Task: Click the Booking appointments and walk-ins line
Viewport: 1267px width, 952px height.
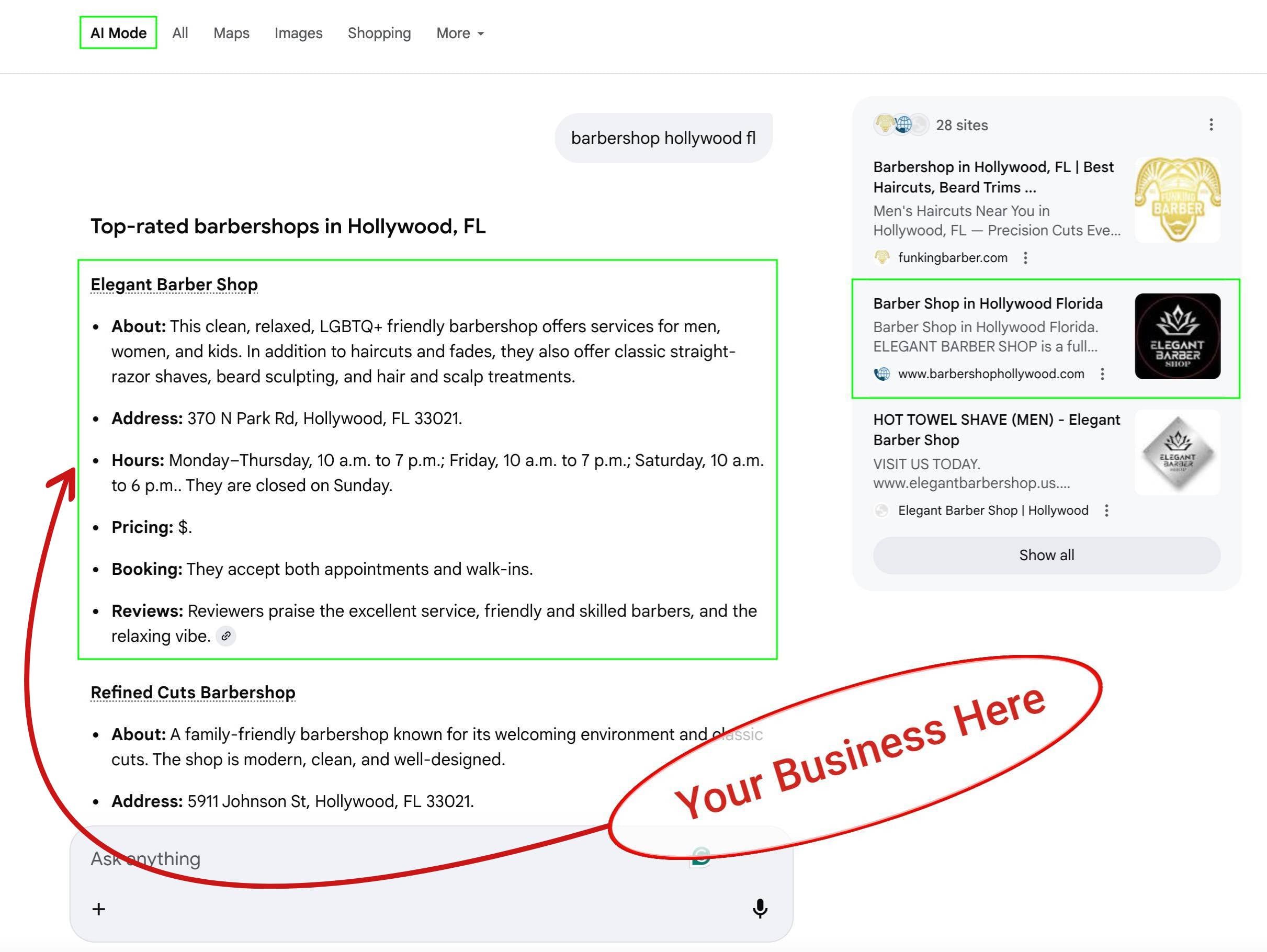Action: 322,569
